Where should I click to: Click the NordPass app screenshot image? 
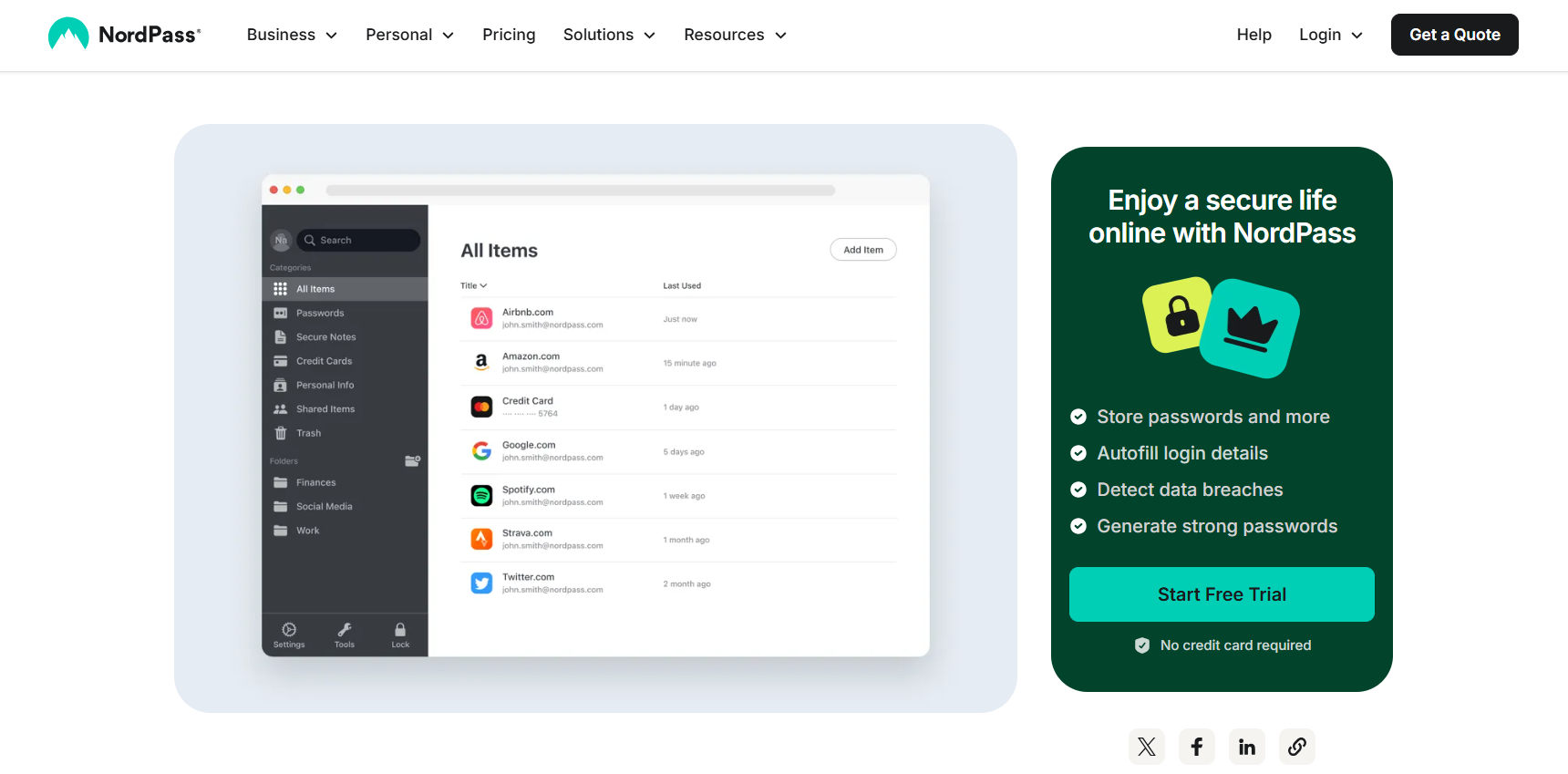coord(595,416)
